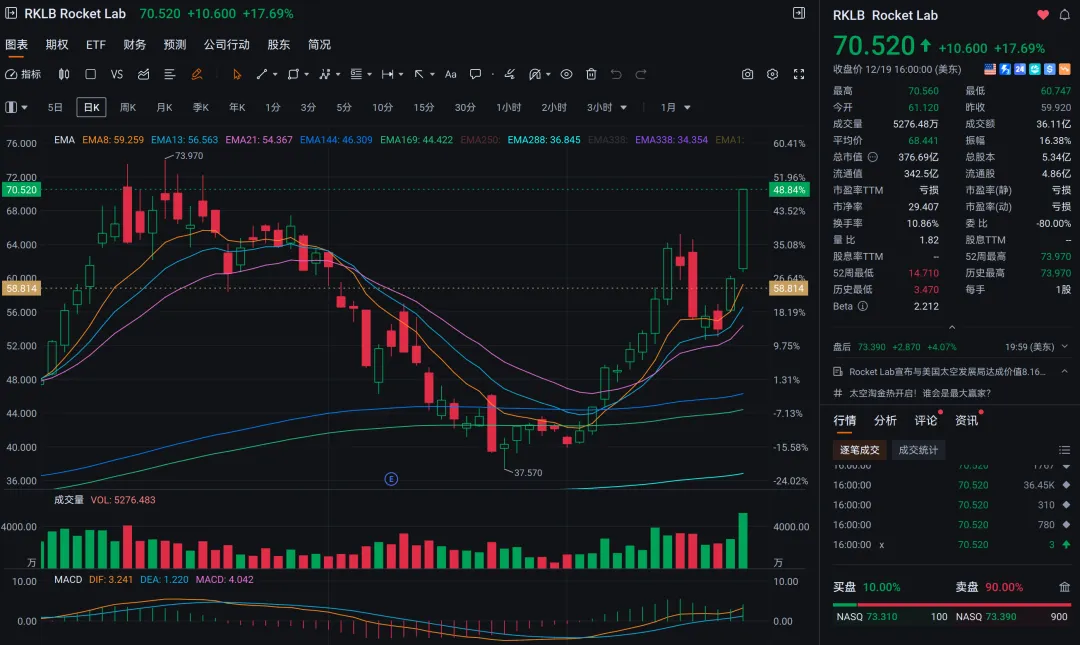This screenshot has height=645, width=1080.
Task: Click the orange chart badge under price
Action: pos(1065,69)
